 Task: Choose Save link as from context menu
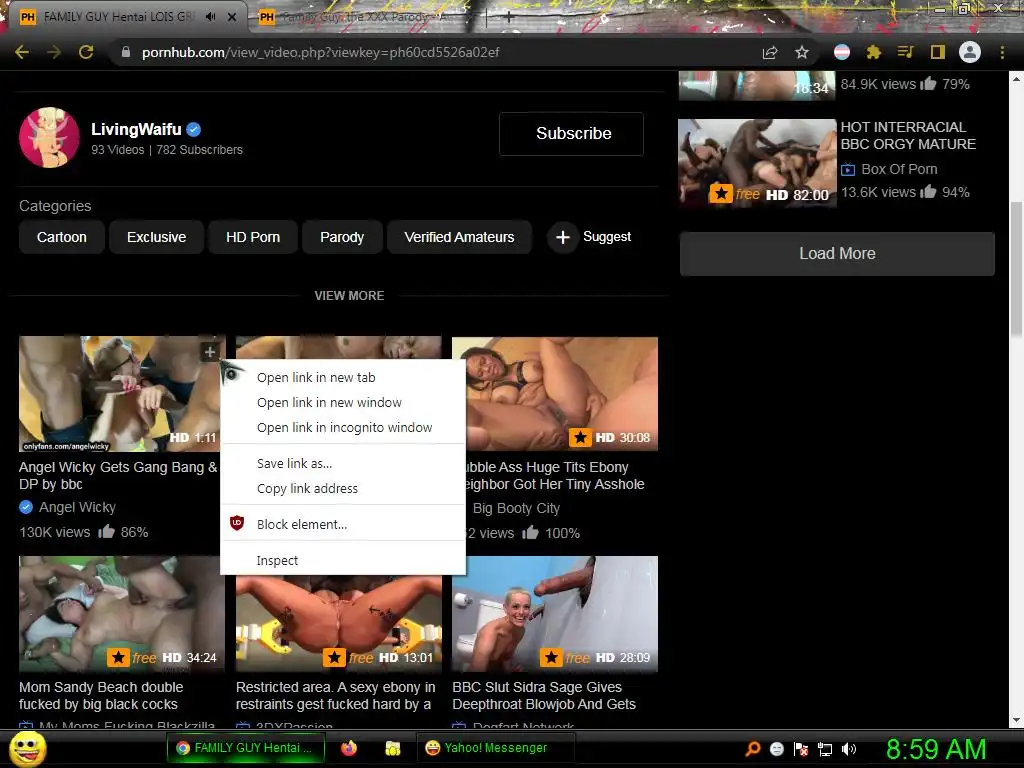pyautogui.click(x=343, y=464)
